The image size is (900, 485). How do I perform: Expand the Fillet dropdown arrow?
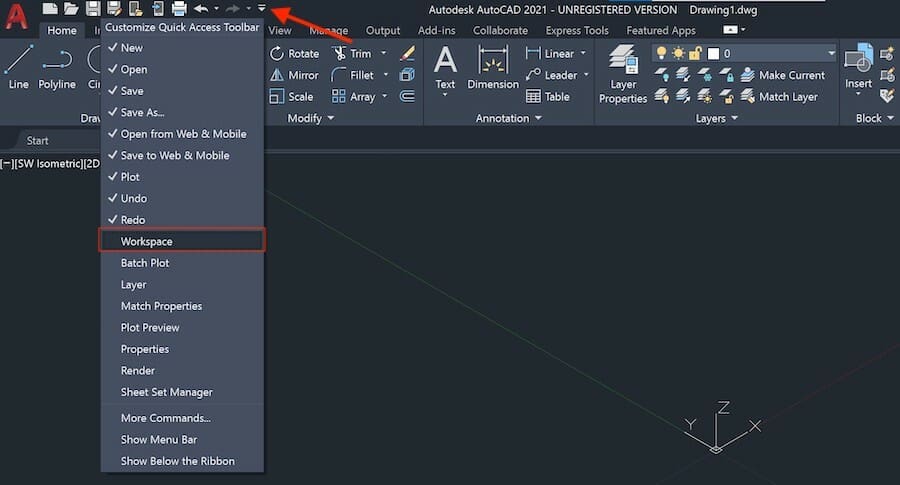pos(385,75)
